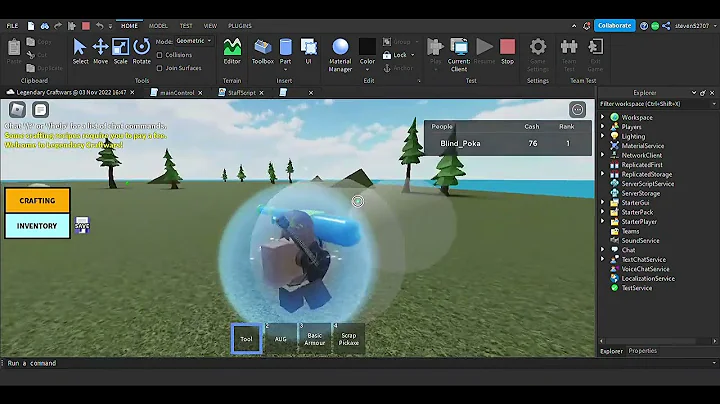
Task: Open the Toolbox panel
Action: pos(263,51)
